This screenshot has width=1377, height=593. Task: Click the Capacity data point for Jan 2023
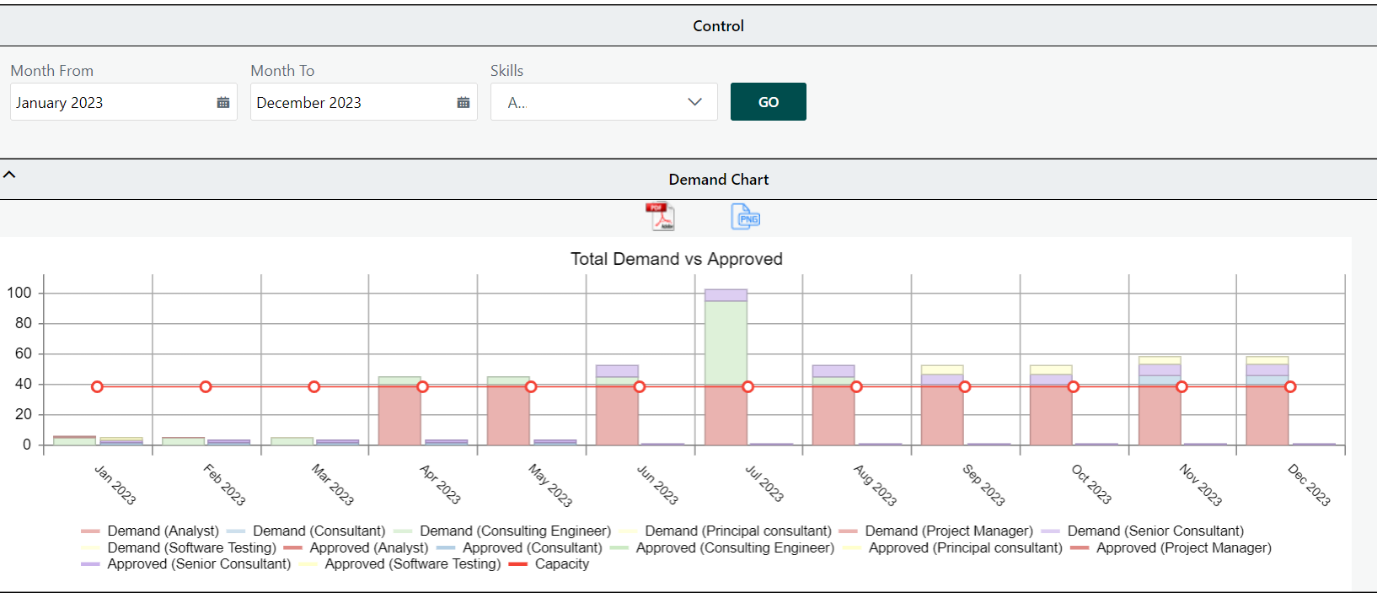point(97,387)
